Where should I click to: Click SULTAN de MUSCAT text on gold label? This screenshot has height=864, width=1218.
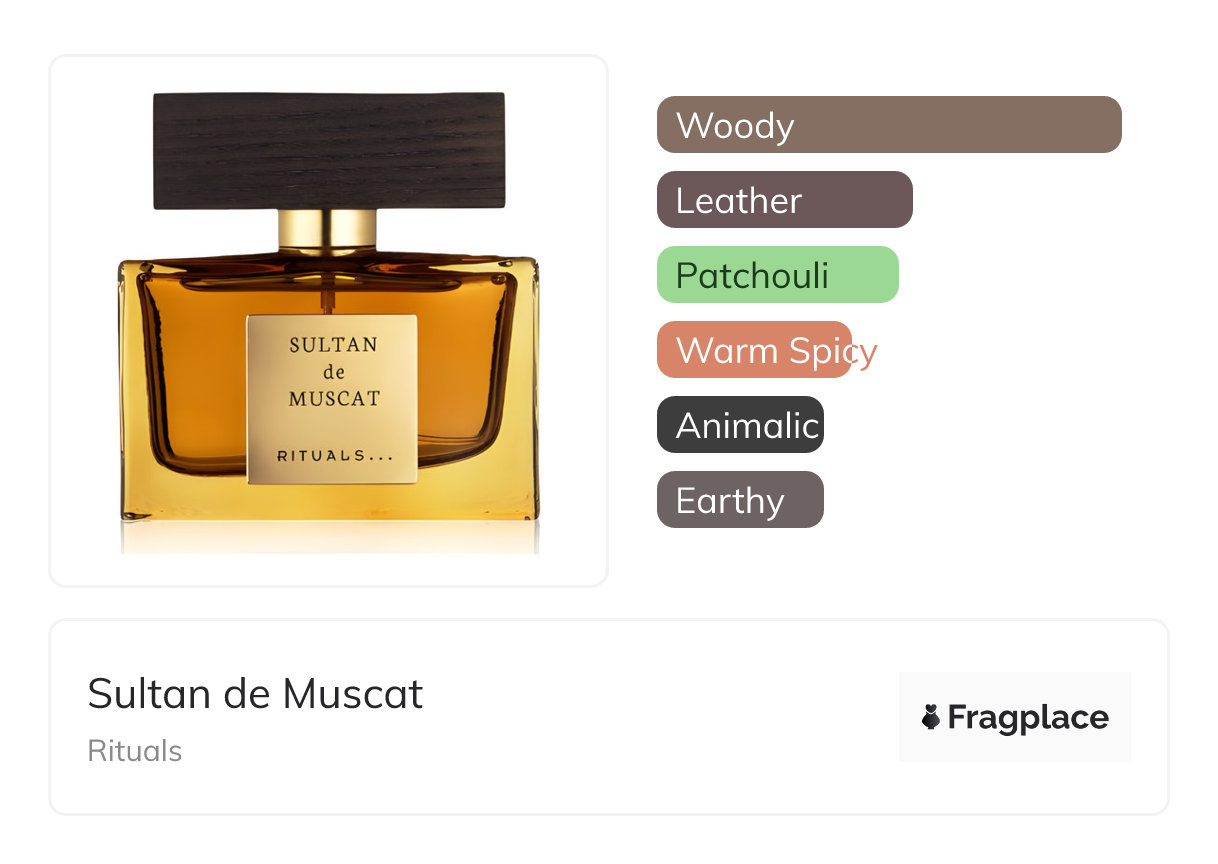pos(334,372)
